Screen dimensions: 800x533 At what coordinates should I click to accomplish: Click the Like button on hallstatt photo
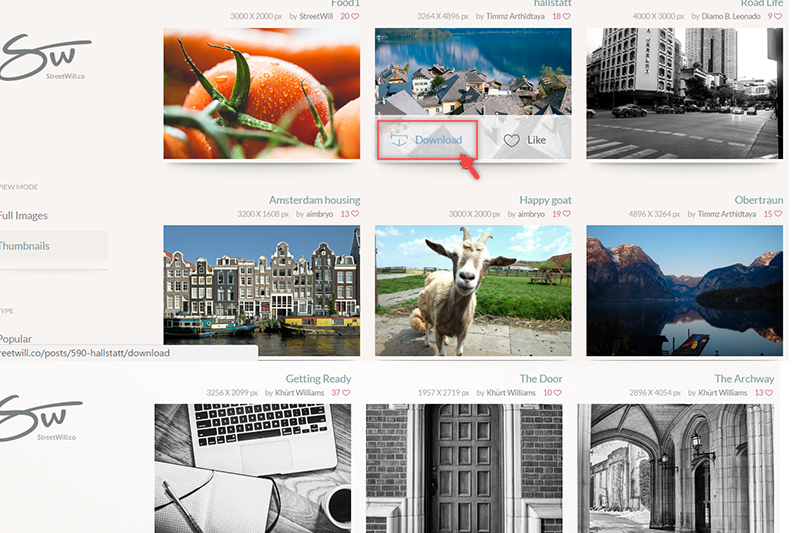524,140
